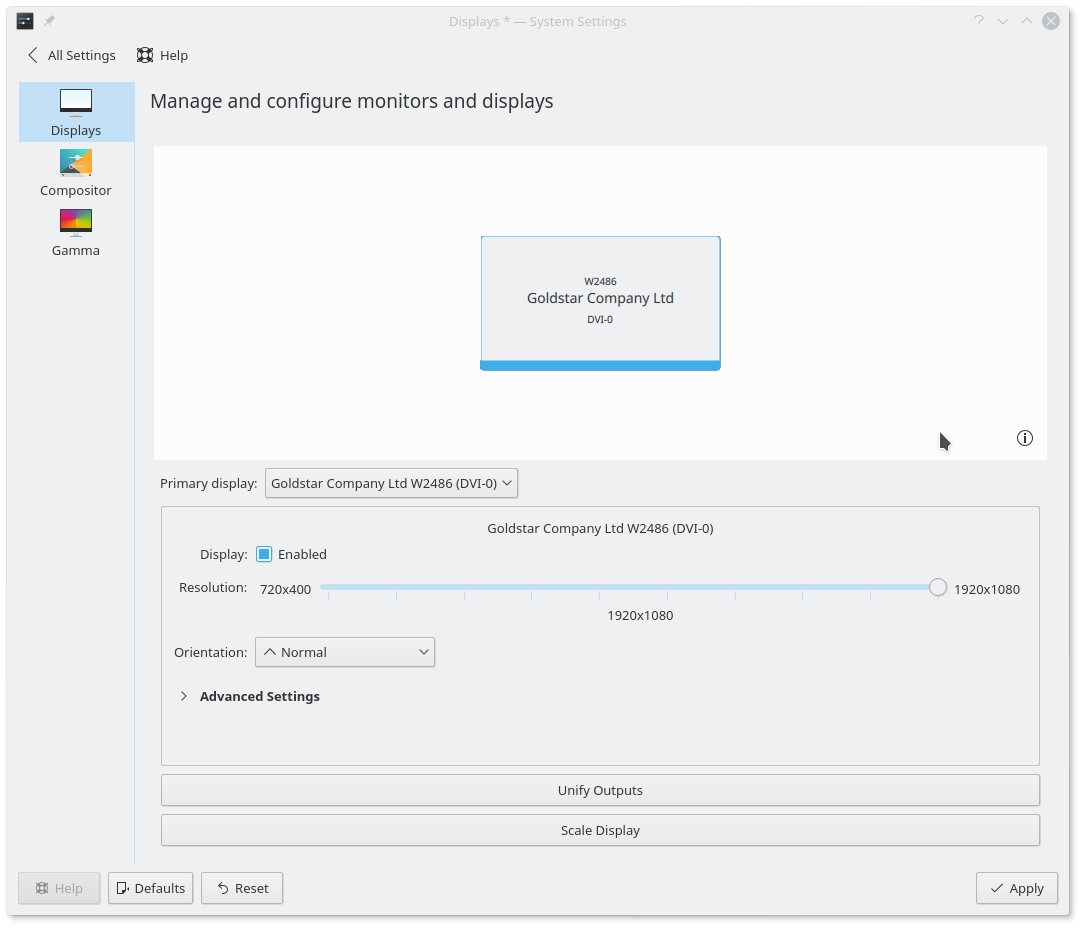The height and width of the screenshot is (928, 1082).
Task: Click the Defaults button
Action: coord(150,888)
